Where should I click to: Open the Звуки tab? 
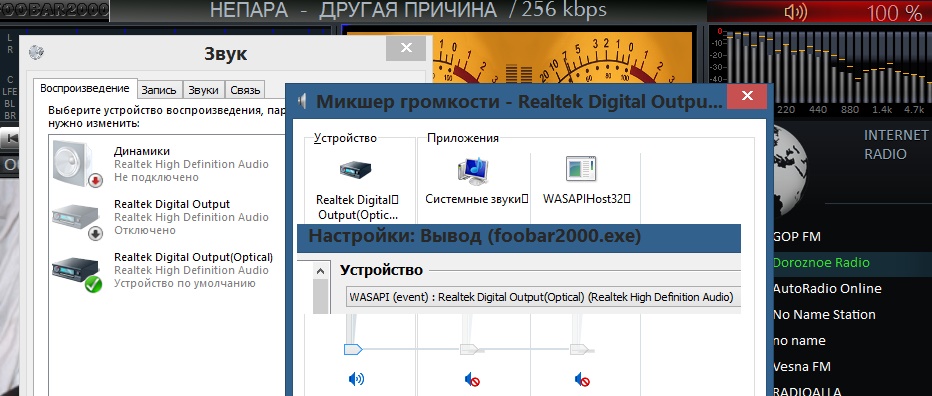204,90
